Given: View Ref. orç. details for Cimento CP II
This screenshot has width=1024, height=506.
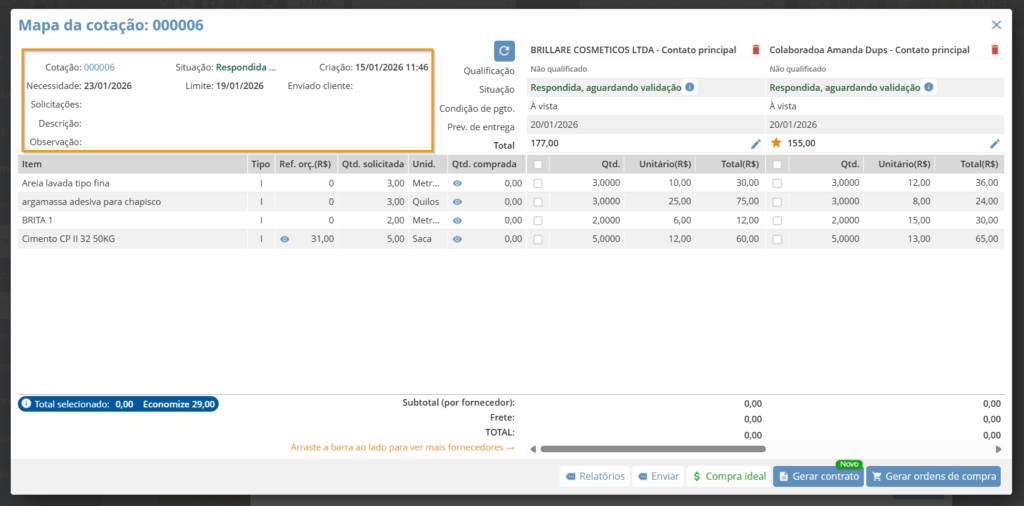Looking at the screenshot, I should click(285, 239).
